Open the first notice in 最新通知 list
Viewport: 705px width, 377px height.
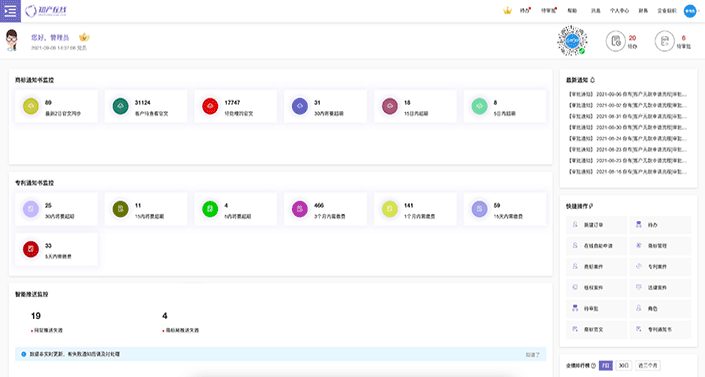pyautogui.click(x=628, y=94)
